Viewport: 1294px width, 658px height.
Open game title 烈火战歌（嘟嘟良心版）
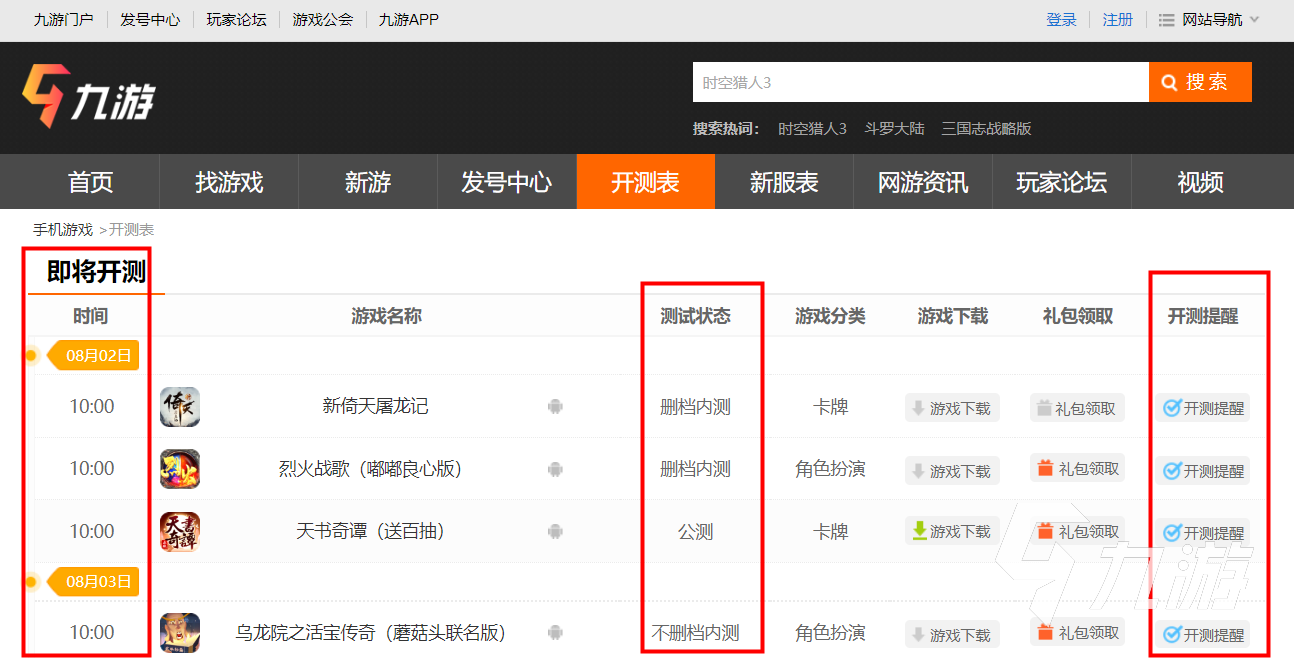click(370, 469)
